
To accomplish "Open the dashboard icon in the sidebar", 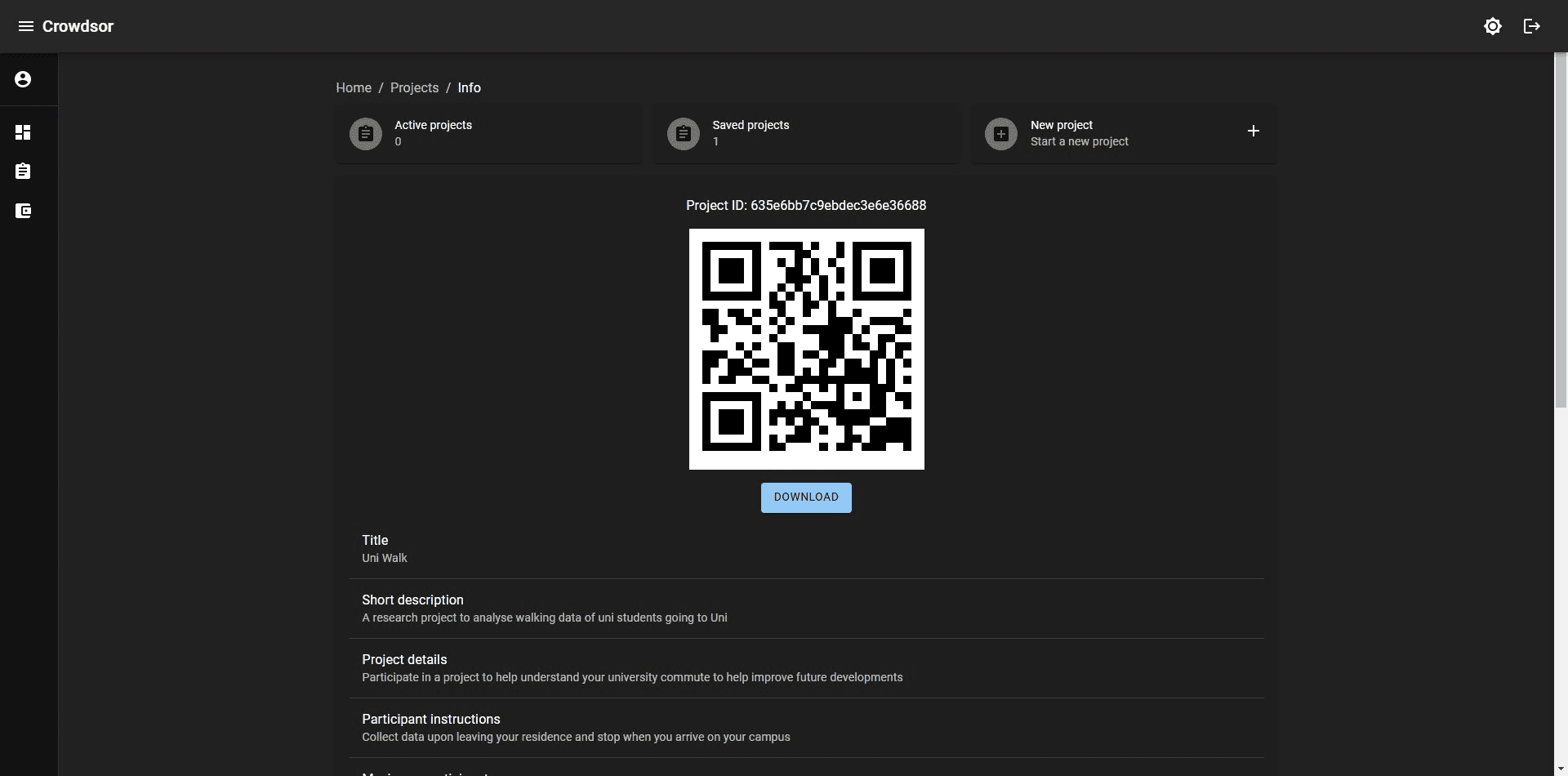I will coord(23,132).
